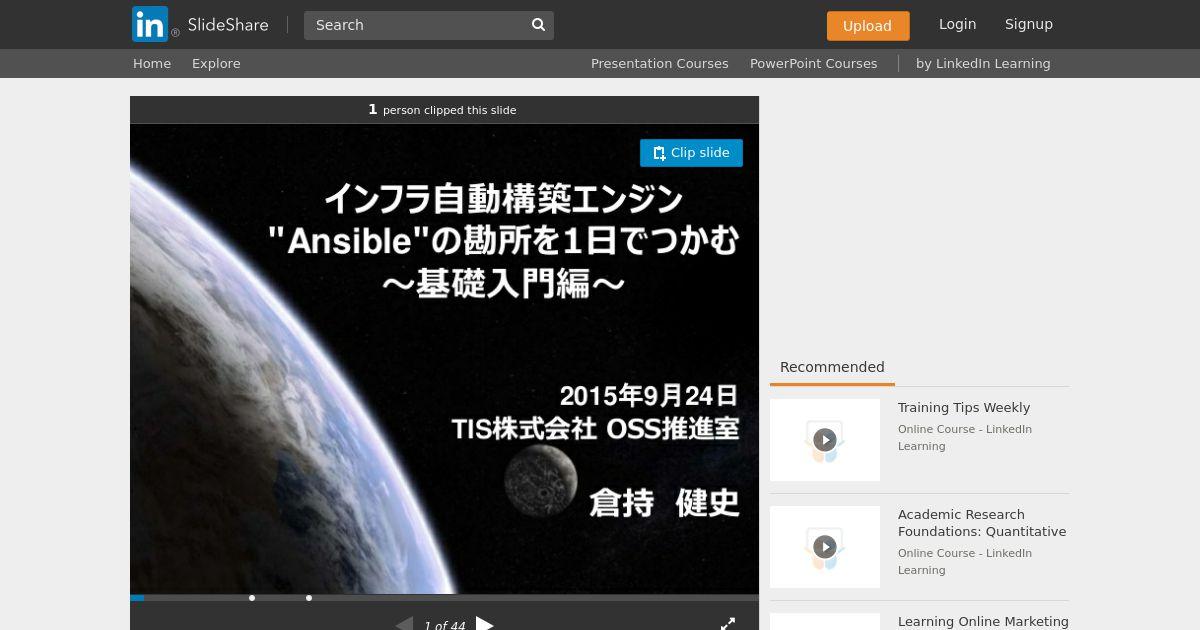This screenshot has height=630, width=1200.
Task: Click '1 person clipped this slide' text
Action: coord(442,110)
